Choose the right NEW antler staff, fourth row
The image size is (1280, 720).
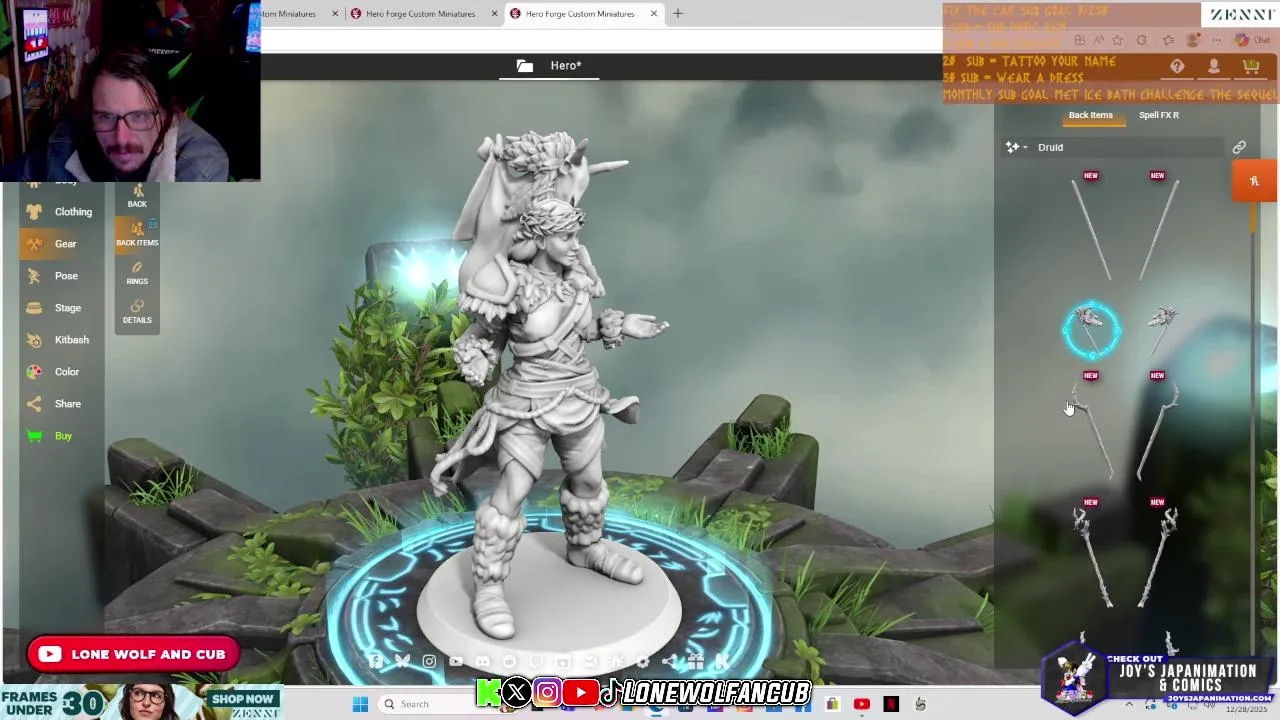1158,555
